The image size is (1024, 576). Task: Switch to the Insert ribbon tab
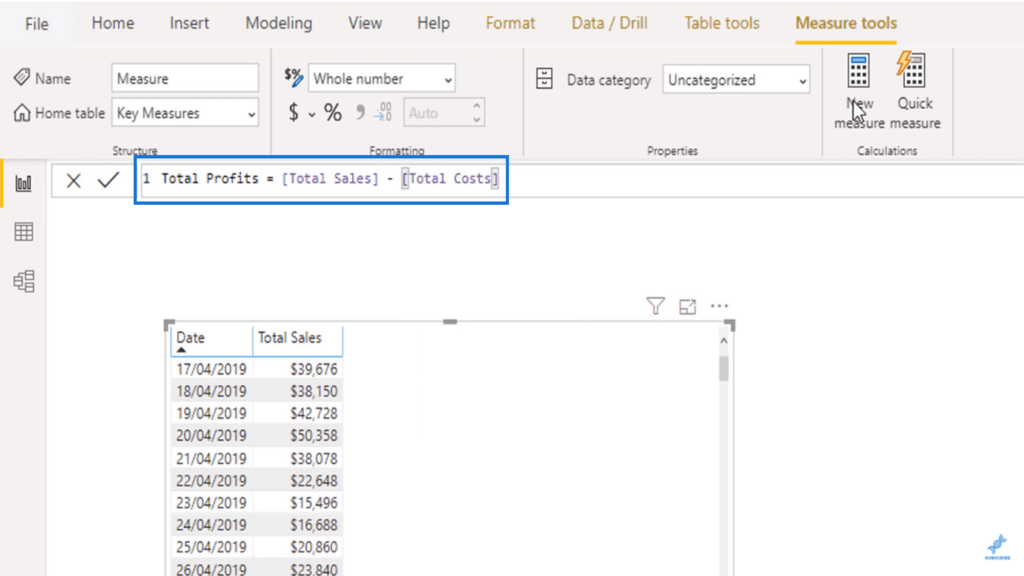[x=189, y=23]
